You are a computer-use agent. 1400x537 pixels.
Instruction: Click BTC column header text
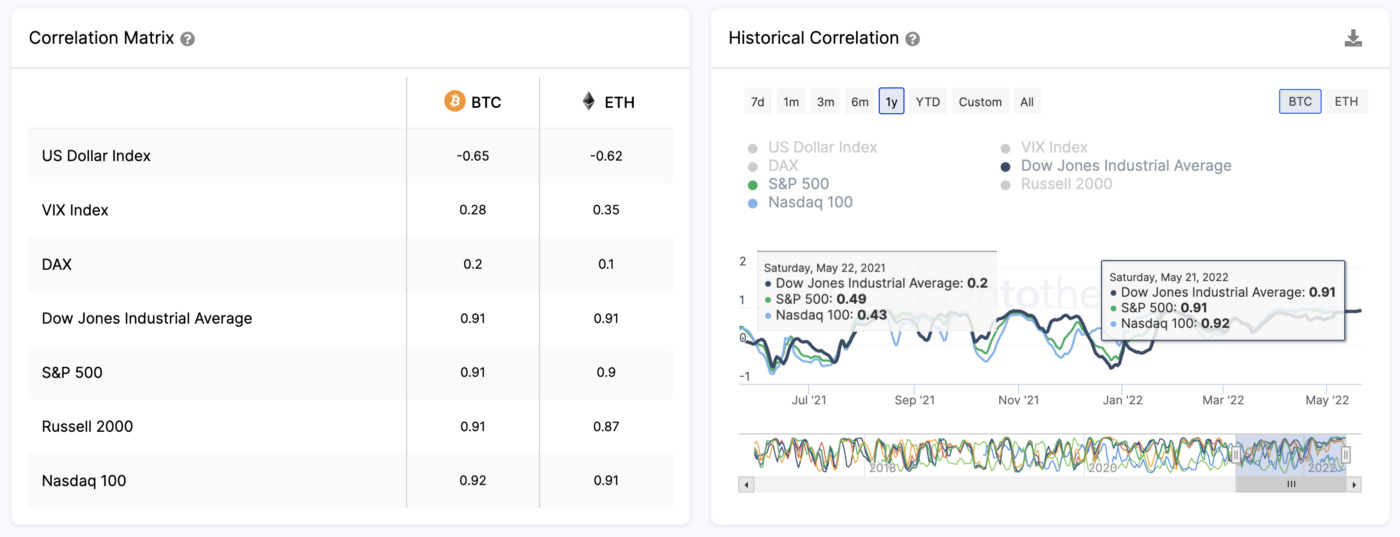tap(486, 102)
